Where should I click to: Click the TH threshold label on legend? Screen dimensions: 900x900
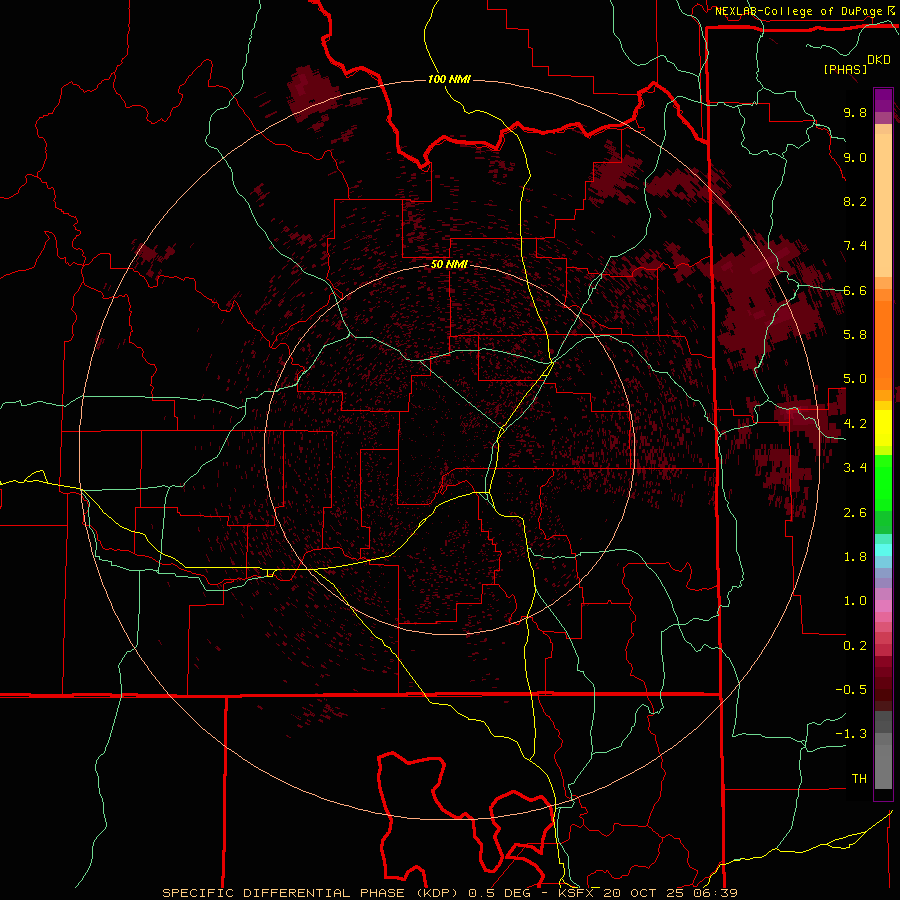(x=859, y=779)
